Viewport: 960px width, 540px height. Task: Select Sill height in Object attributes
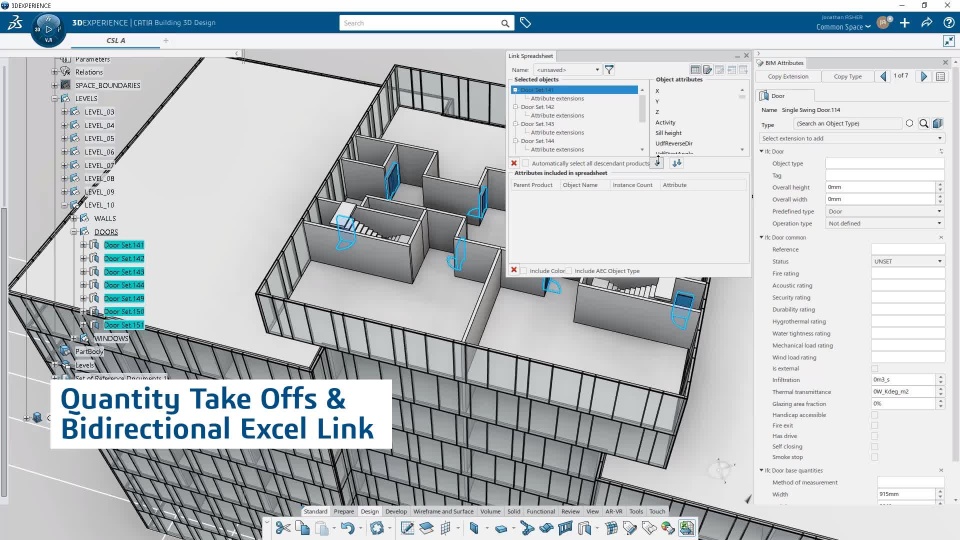(x=669, y=133)
